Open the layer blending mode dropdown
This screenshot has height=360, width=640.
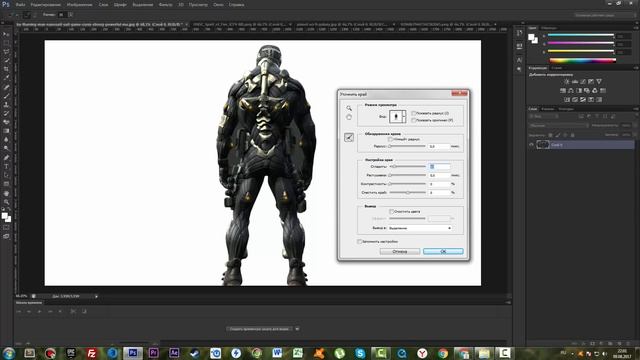pyautogui.click(x=558, y=126)
